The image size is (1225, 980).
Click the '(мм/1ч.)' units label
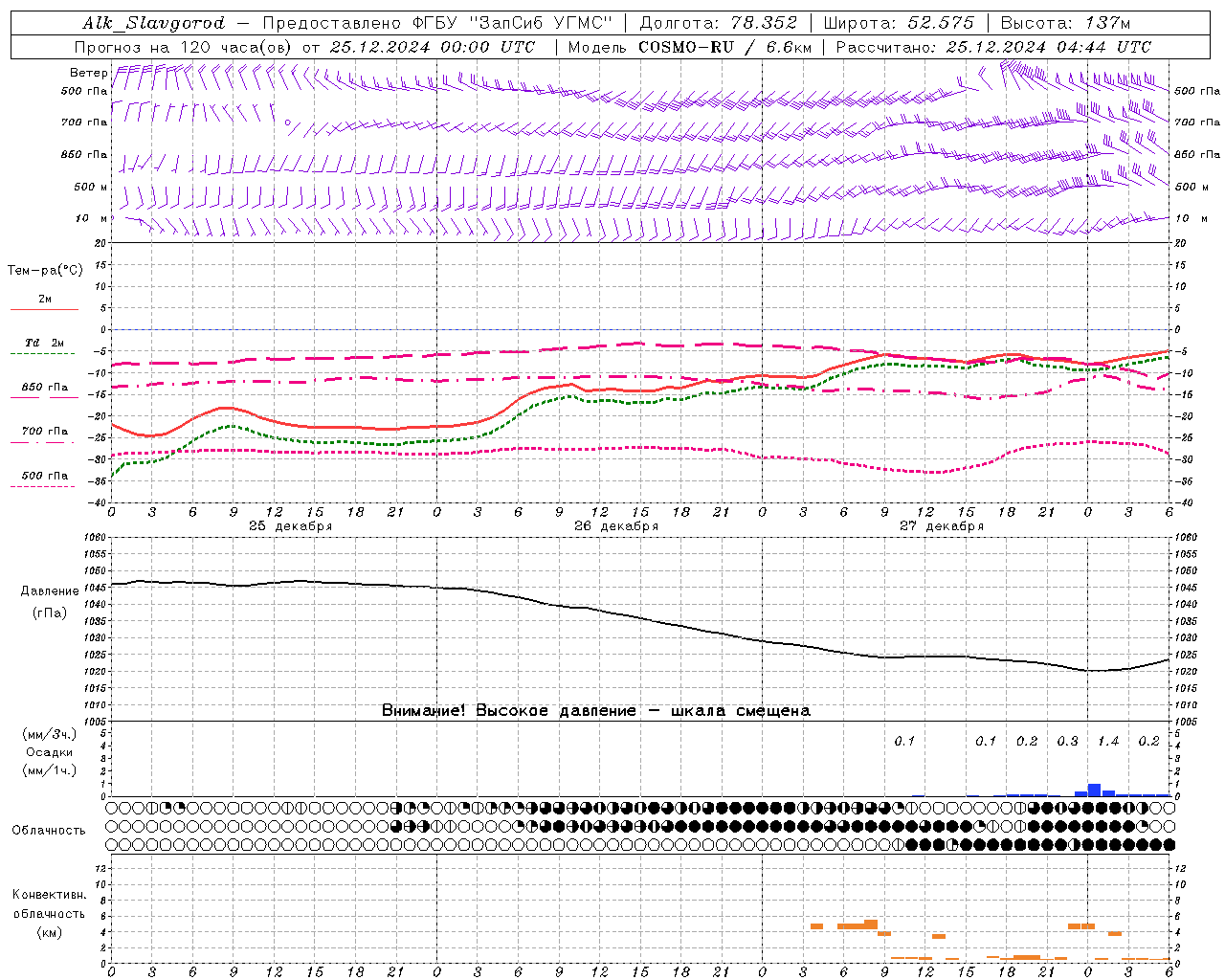point(50,770)
